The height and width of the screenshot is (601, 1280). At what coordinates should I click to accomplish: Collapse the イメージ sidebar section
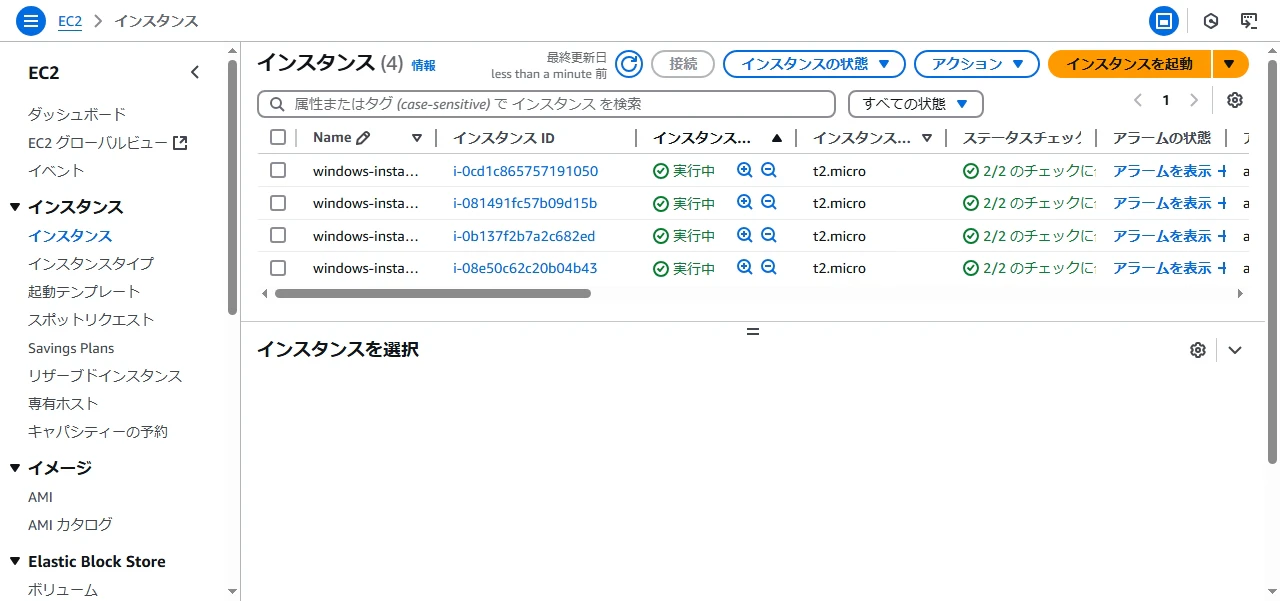click(15, 468)
